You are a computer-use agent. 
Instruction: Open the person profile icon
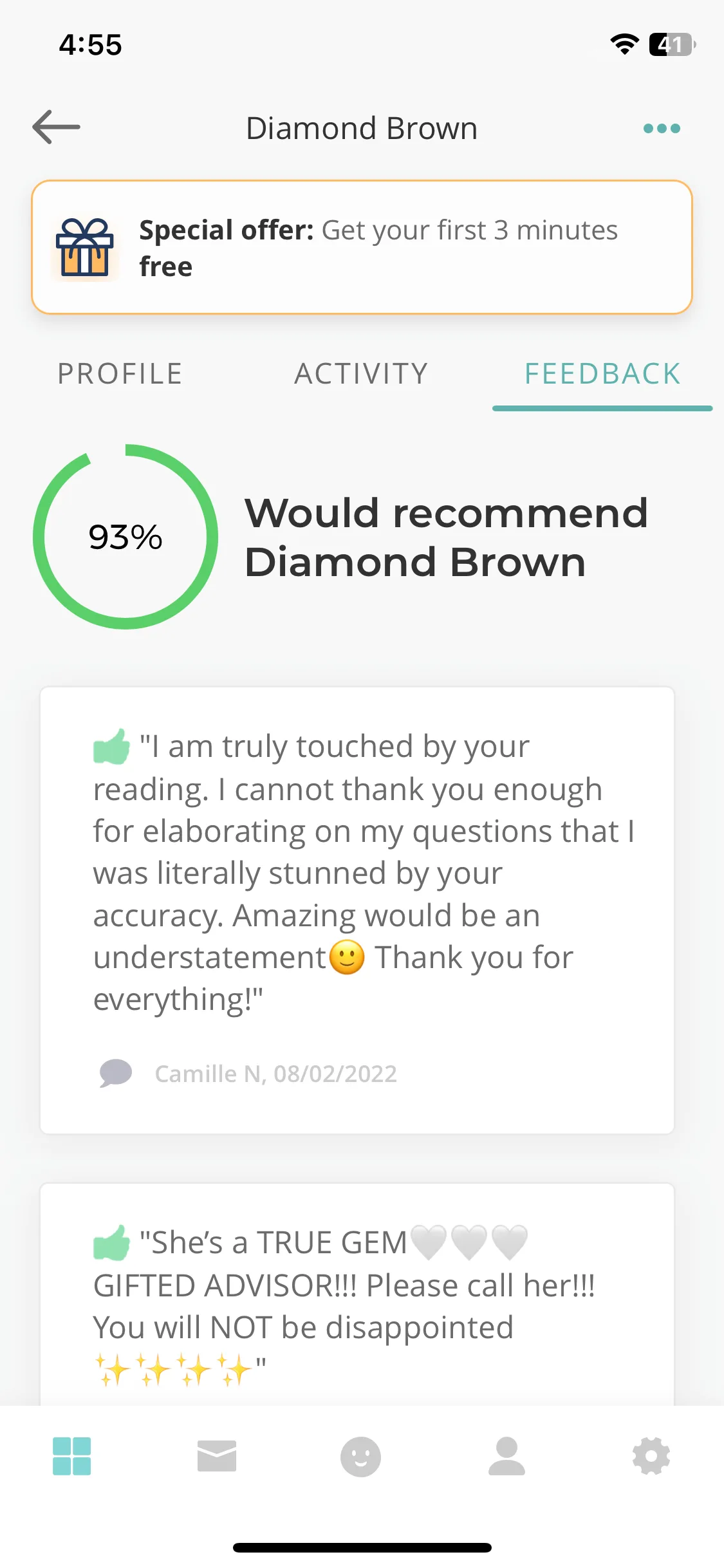pyautogui.click(x=506, y=1456)
